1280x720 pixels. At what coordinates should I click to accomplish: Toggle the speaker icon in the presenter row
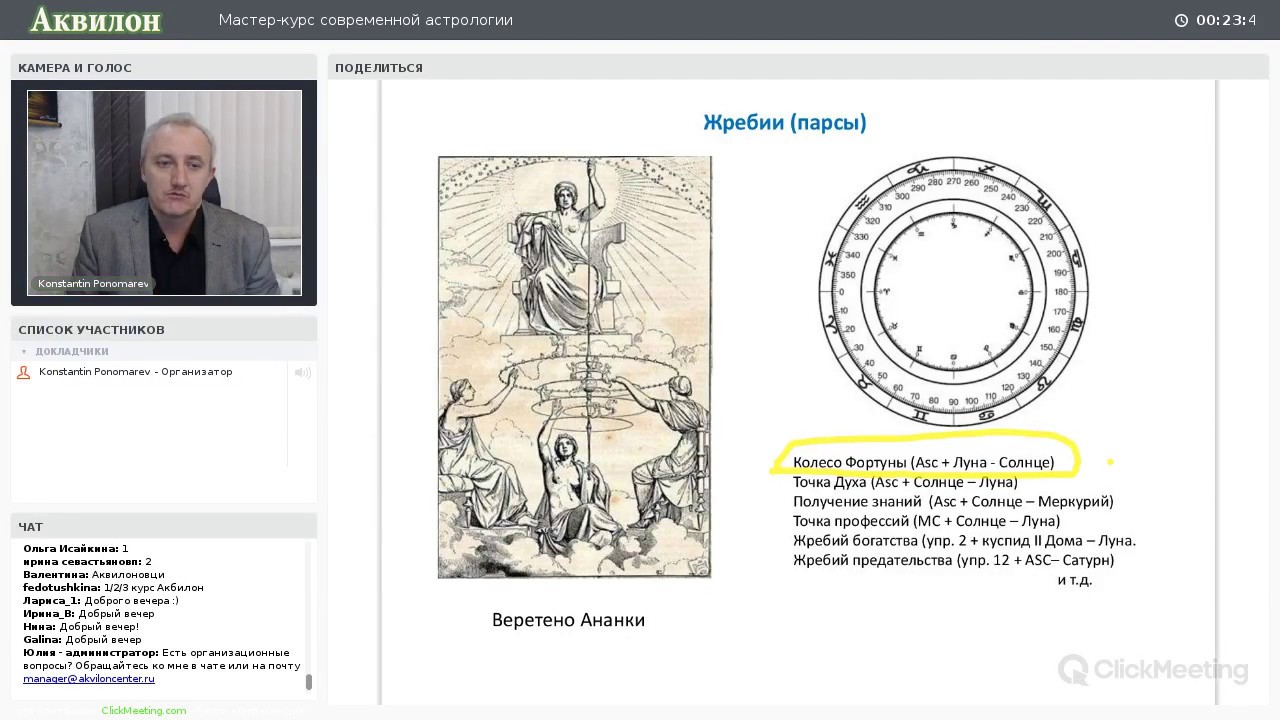(x=302, y=372)
